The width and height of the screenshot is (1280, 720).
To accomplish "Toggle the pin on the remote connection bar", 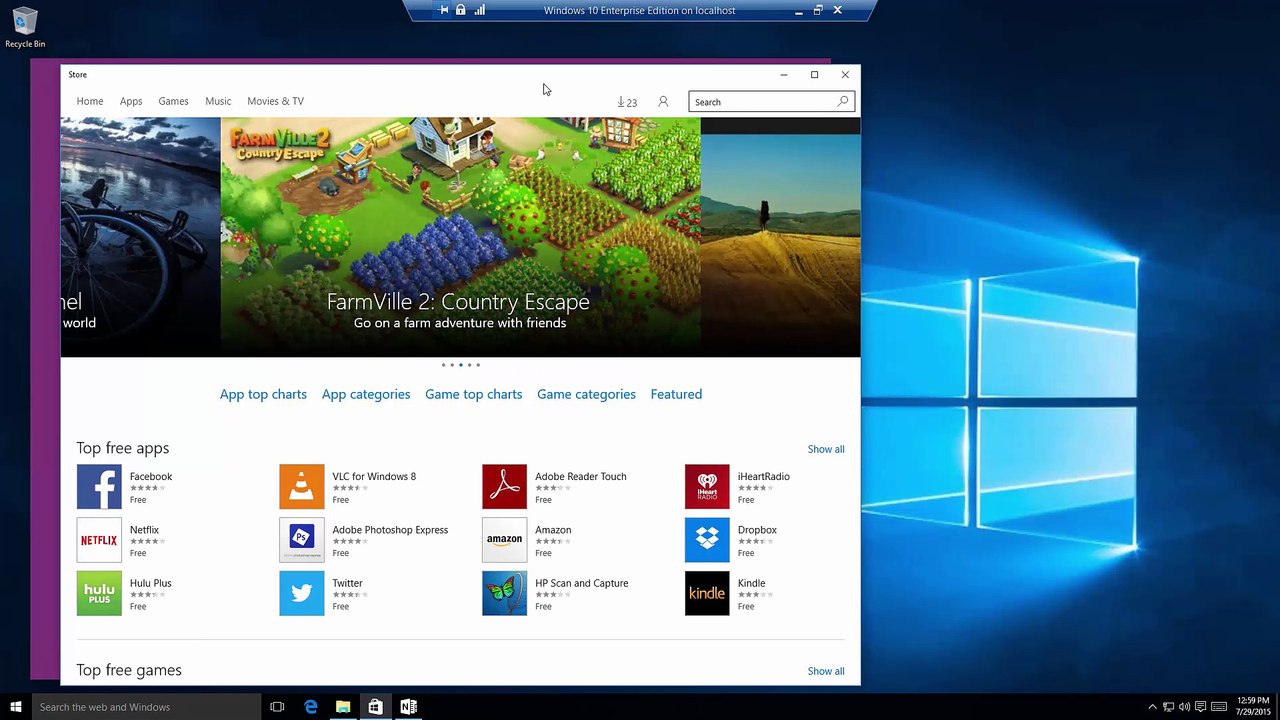I will [444, 10].
